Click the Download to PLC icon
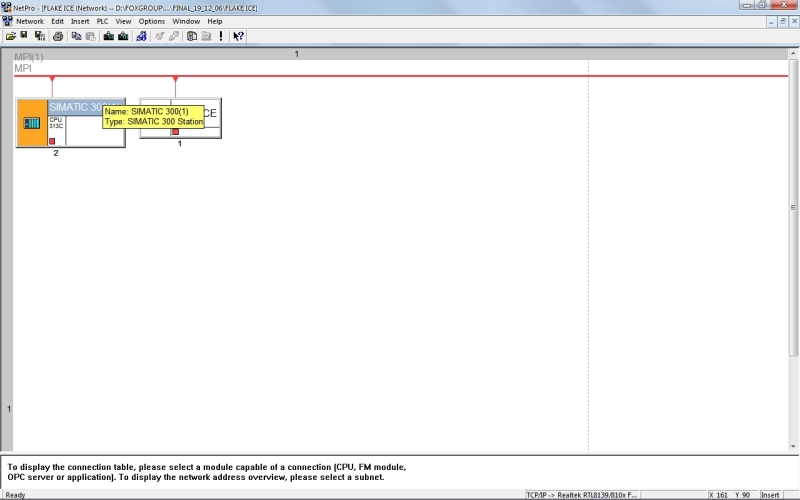This screenshot has height=500, width=800. pos(108,36)
